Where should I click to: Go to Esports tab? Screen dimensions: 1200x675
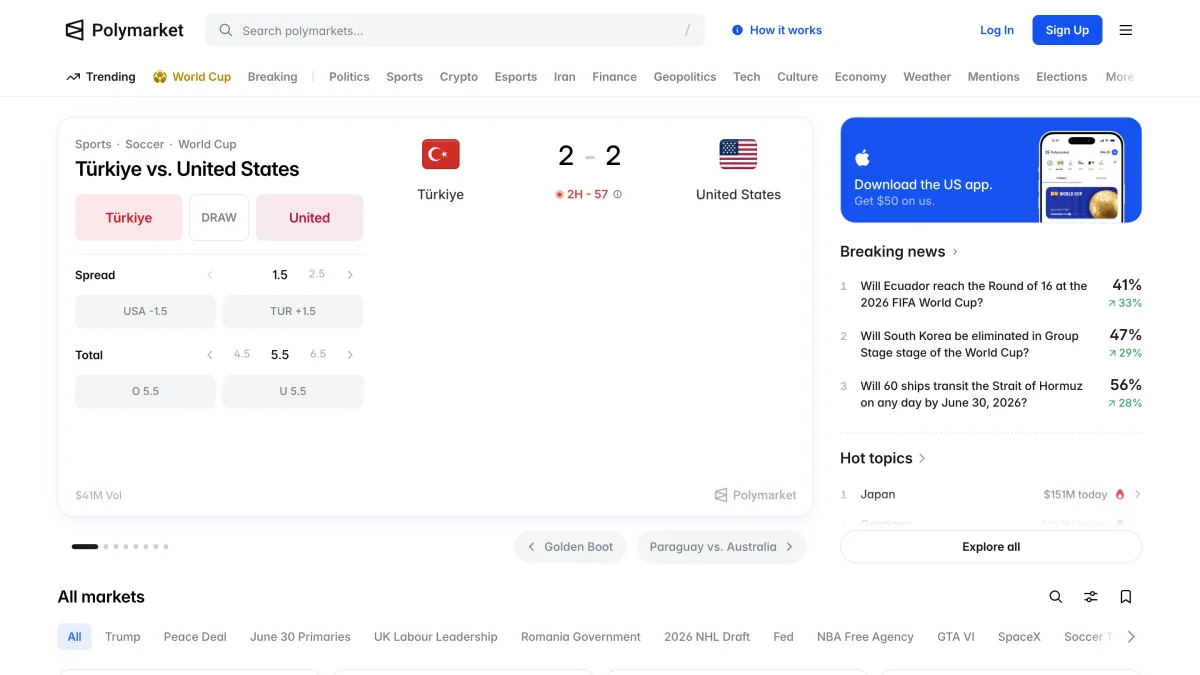point(516,77)
